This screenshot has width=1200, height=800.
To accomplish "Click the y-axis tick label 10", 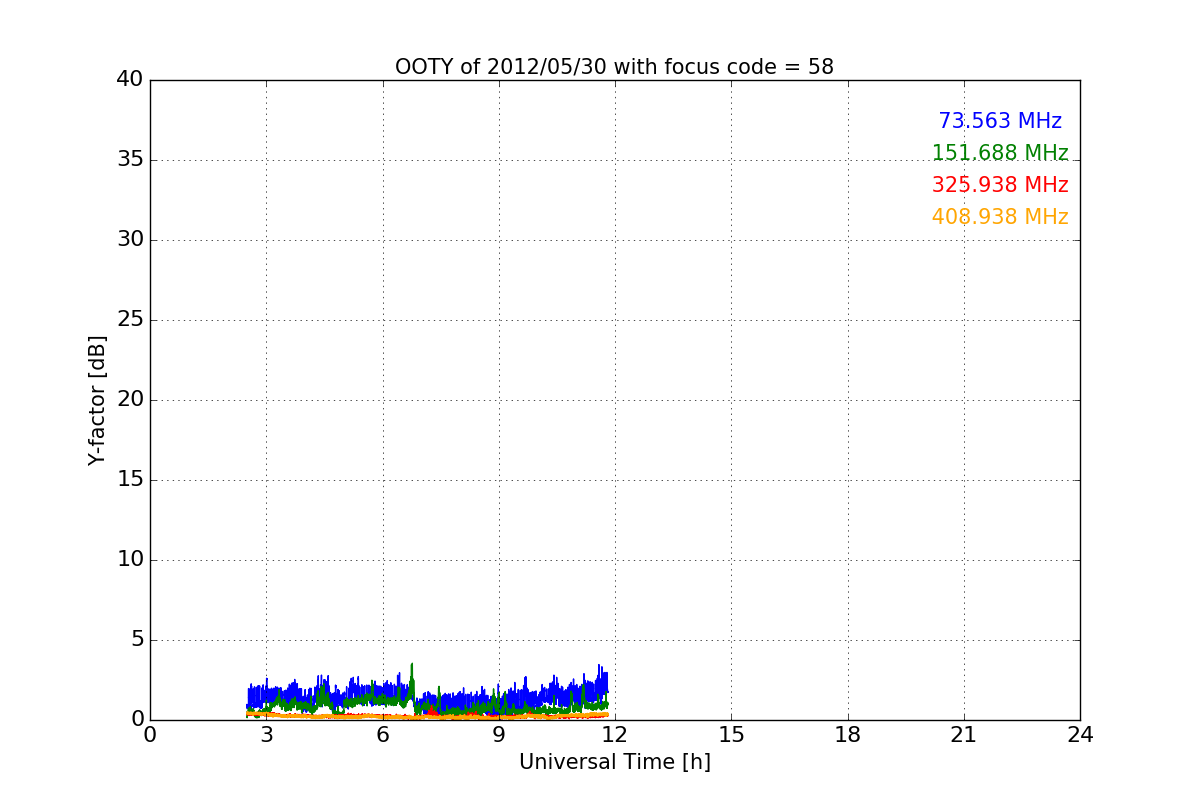I will point(130,560).
